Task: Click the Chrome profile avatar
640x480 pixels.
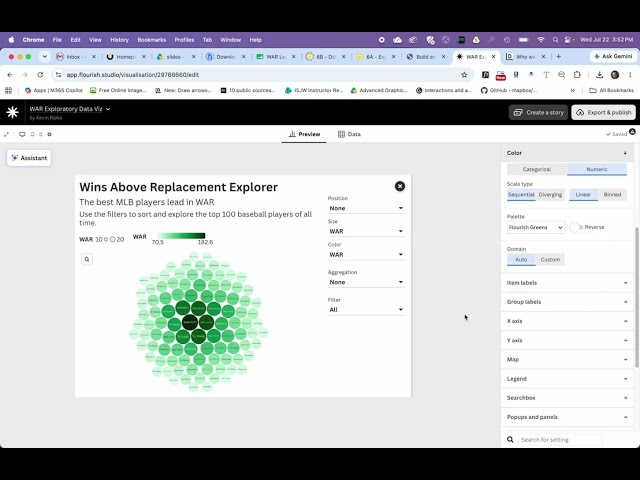Action: tap(615, 75)
